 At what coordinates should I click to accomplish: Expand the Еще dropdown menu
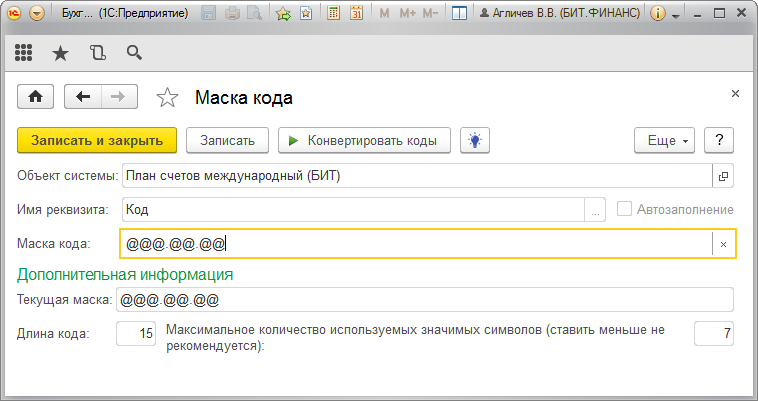pos(665,141)
